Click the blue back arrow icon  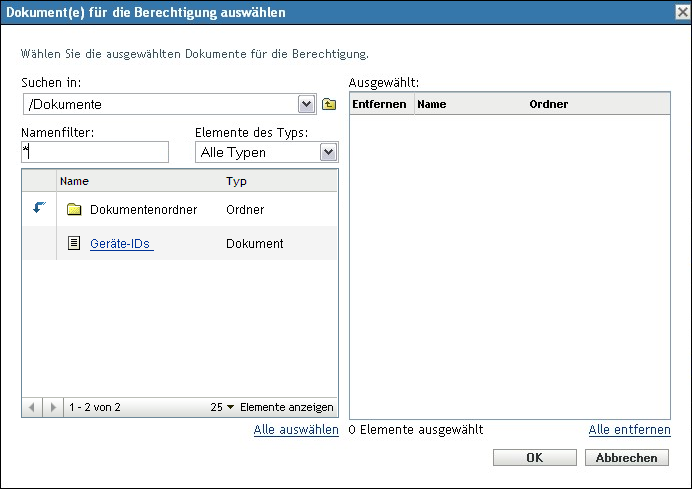[40, 209]
